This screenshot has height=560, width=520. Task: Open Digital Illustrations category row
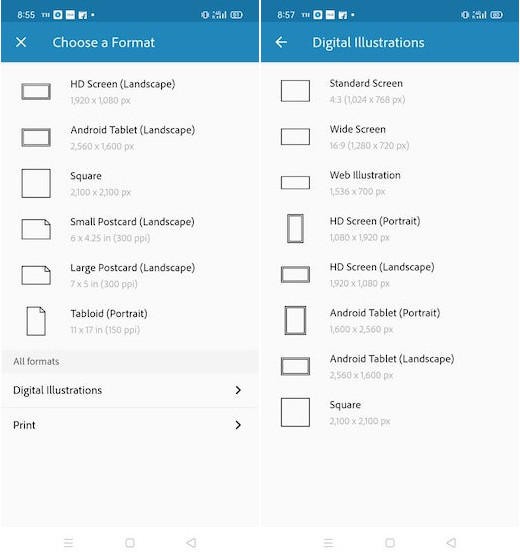coord(130,390)
